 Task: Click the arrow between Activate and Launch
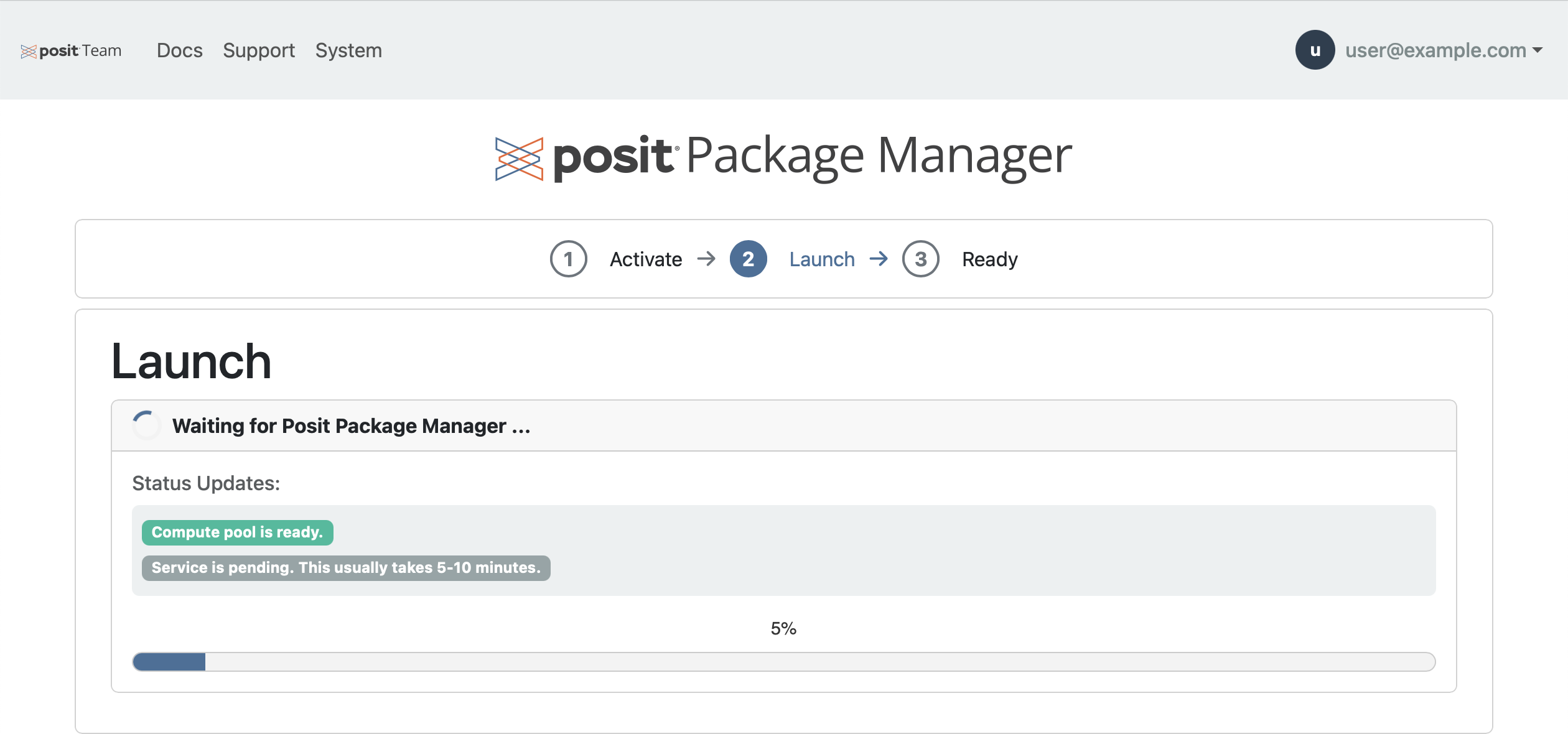pos(707,259)
